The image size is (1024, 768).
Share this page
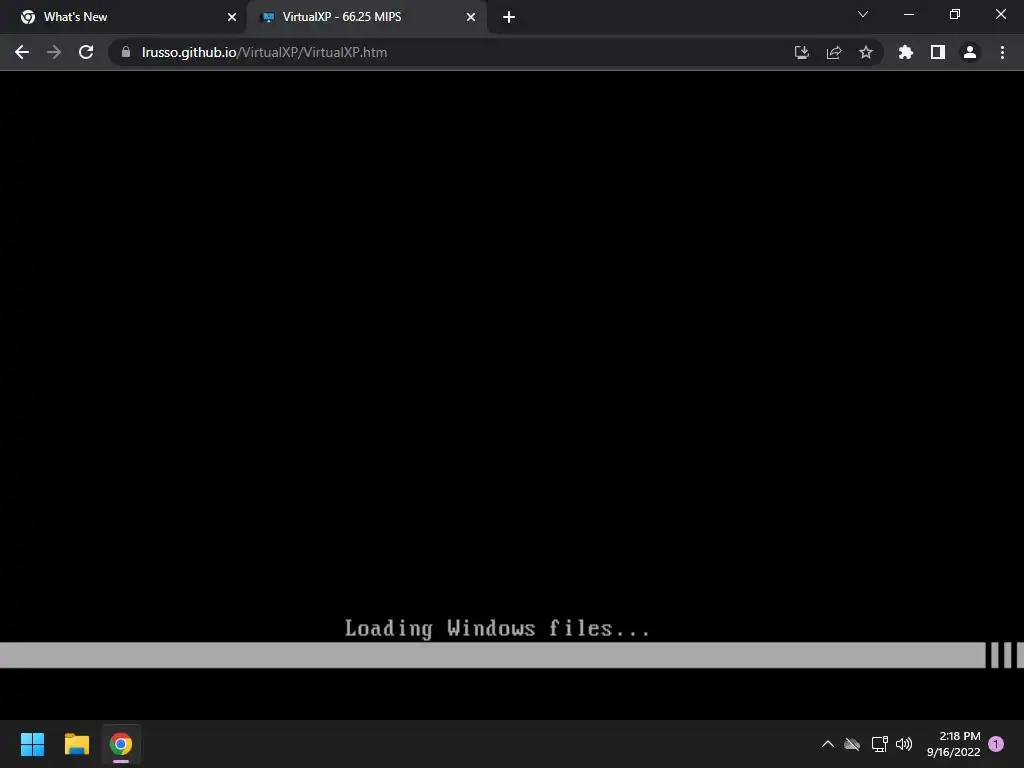[834, 52]
